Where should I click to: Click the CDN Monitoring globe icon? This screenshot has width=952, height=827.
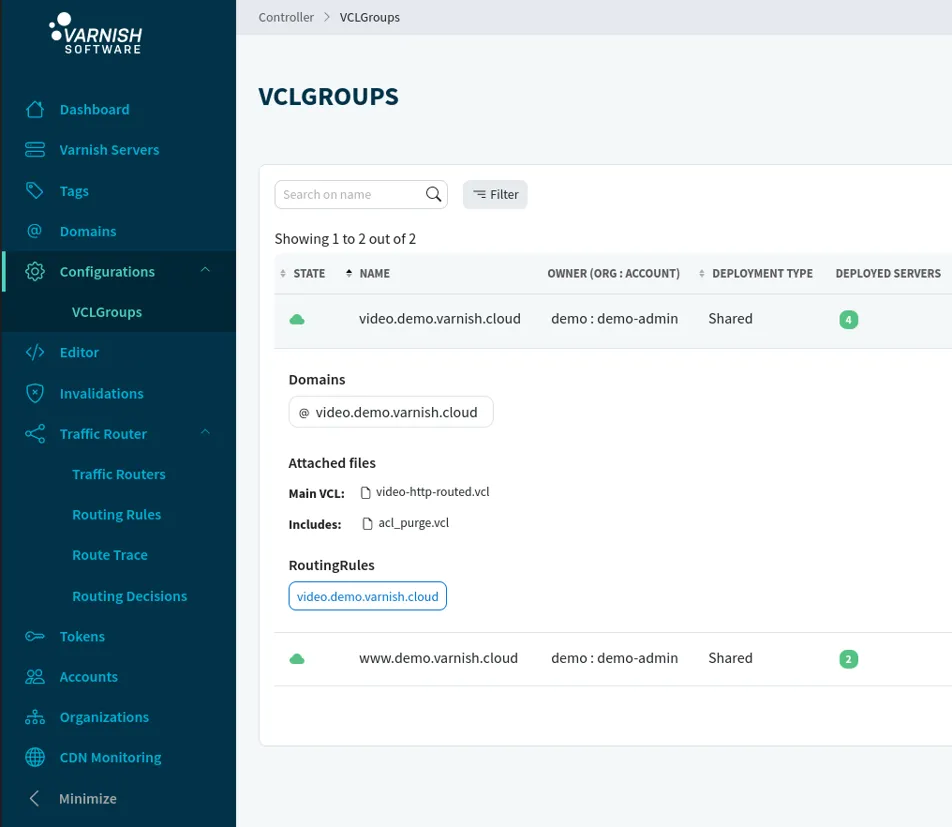[35, 757]
